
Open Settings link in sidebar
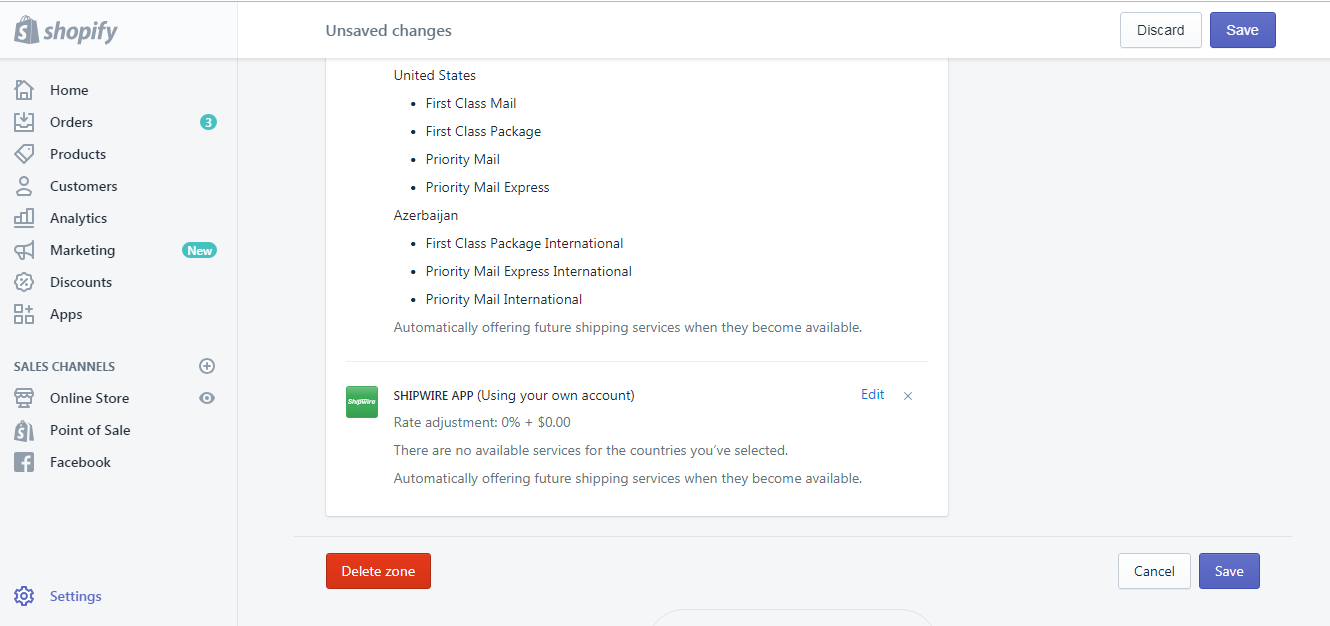[x=76, y=596]
